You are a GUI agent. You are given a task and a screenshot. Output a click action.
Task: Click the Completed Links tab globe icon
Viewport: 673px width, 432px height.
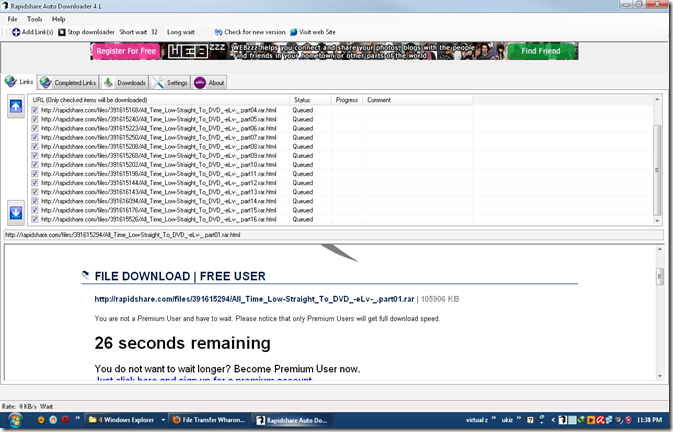coord(45,82)
